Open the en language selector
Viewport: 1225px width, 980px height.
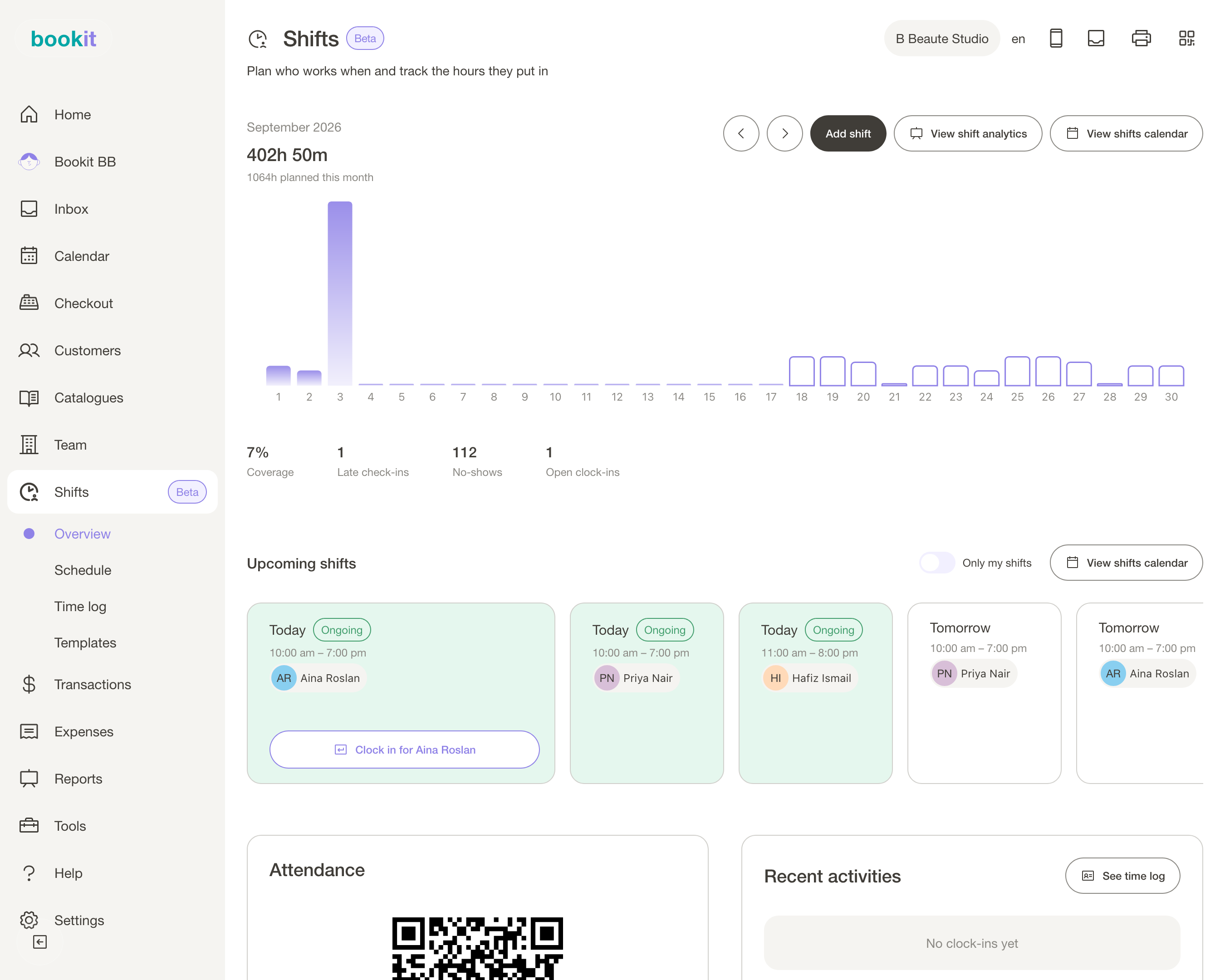point(1018,39)
